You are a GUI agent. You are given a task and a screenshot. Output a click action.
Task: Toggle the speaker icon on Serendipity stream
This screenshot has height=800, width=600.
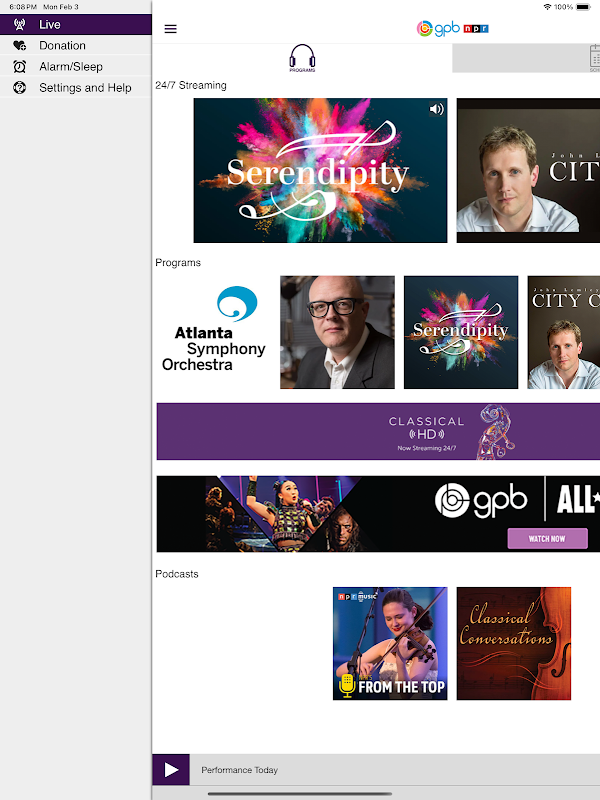pos(436,109)
